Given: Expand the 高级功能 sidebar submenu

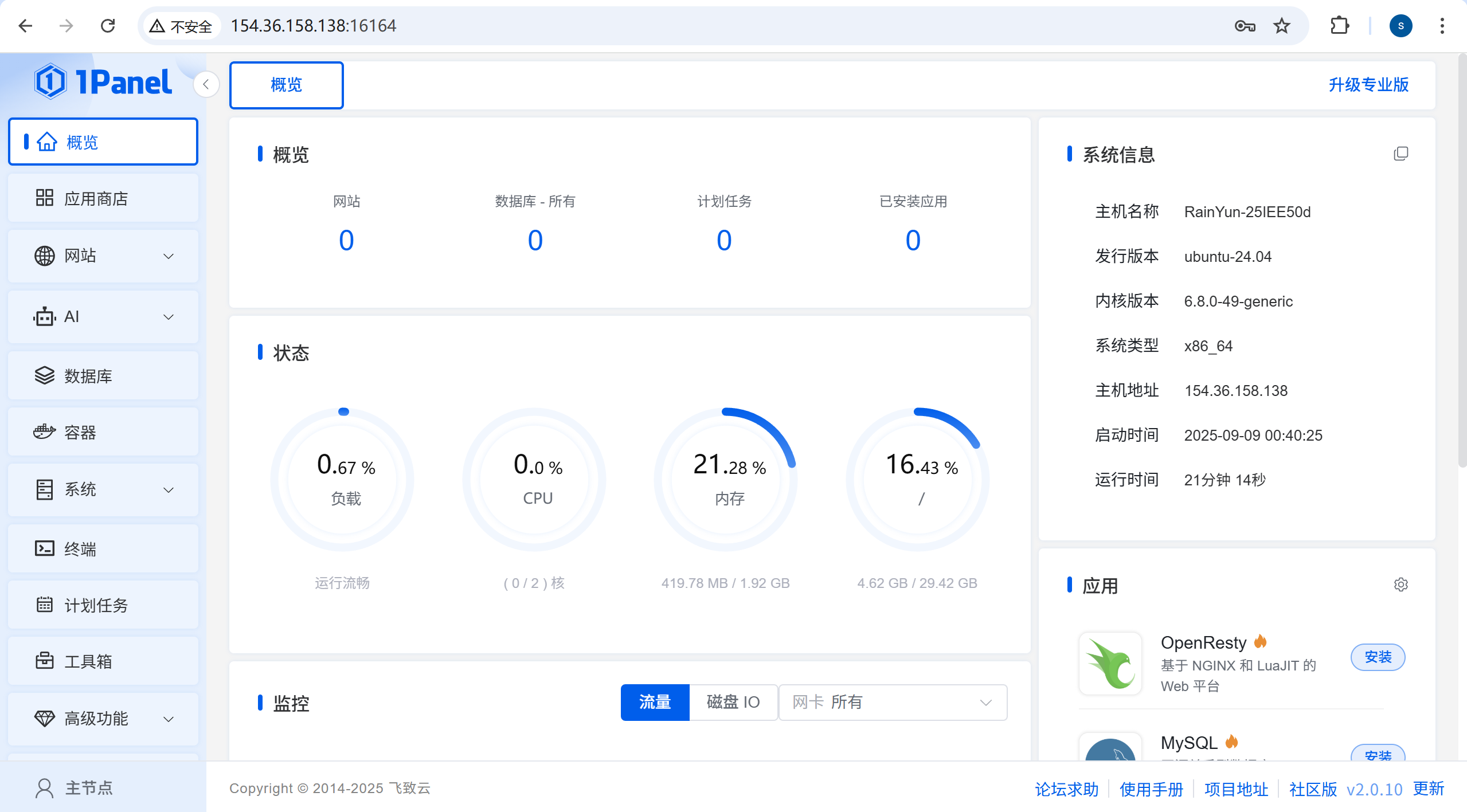Looking at the screenshot, I should point(103,719).
